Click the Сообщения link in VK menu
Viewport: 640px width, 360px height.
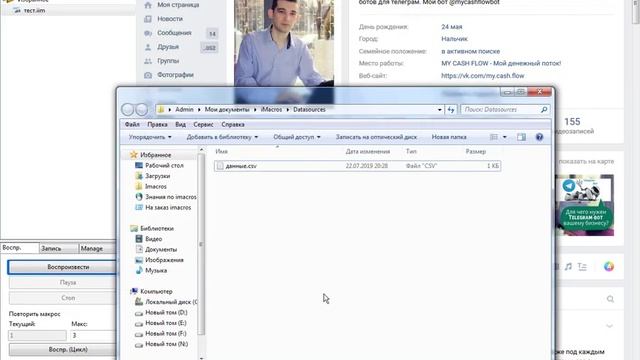click(174, 33)
